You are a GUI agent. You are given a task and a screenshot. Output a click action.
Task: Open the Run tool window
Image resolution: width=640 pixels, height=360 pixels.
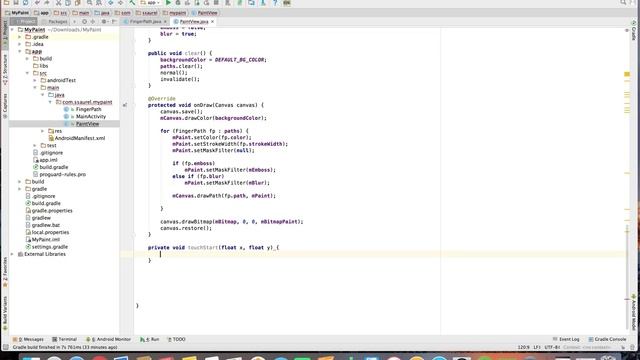pyautogui.click(x=149, y=339)
